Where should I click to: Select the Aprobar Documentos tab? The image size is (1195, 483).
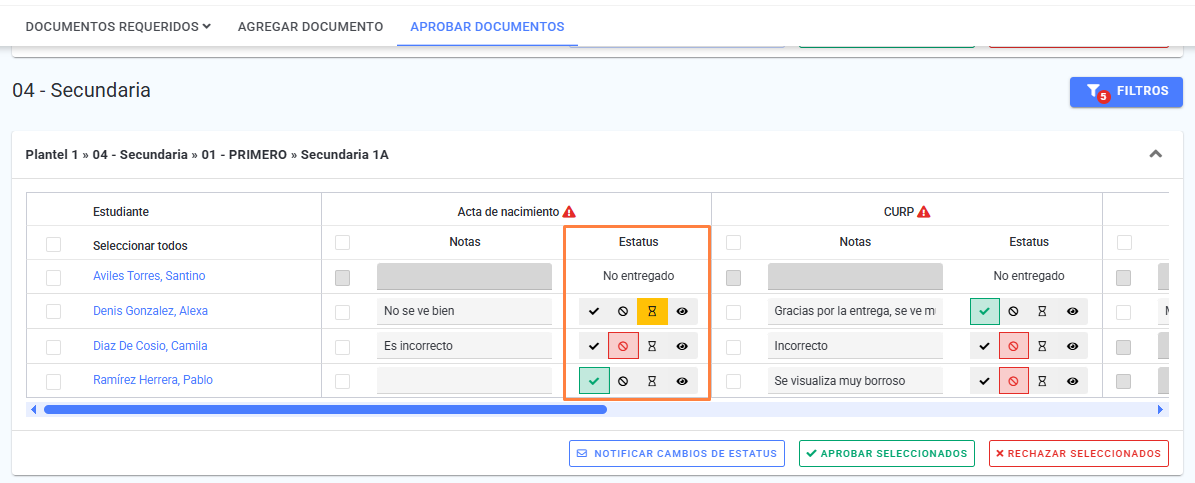tap(487, 27)
